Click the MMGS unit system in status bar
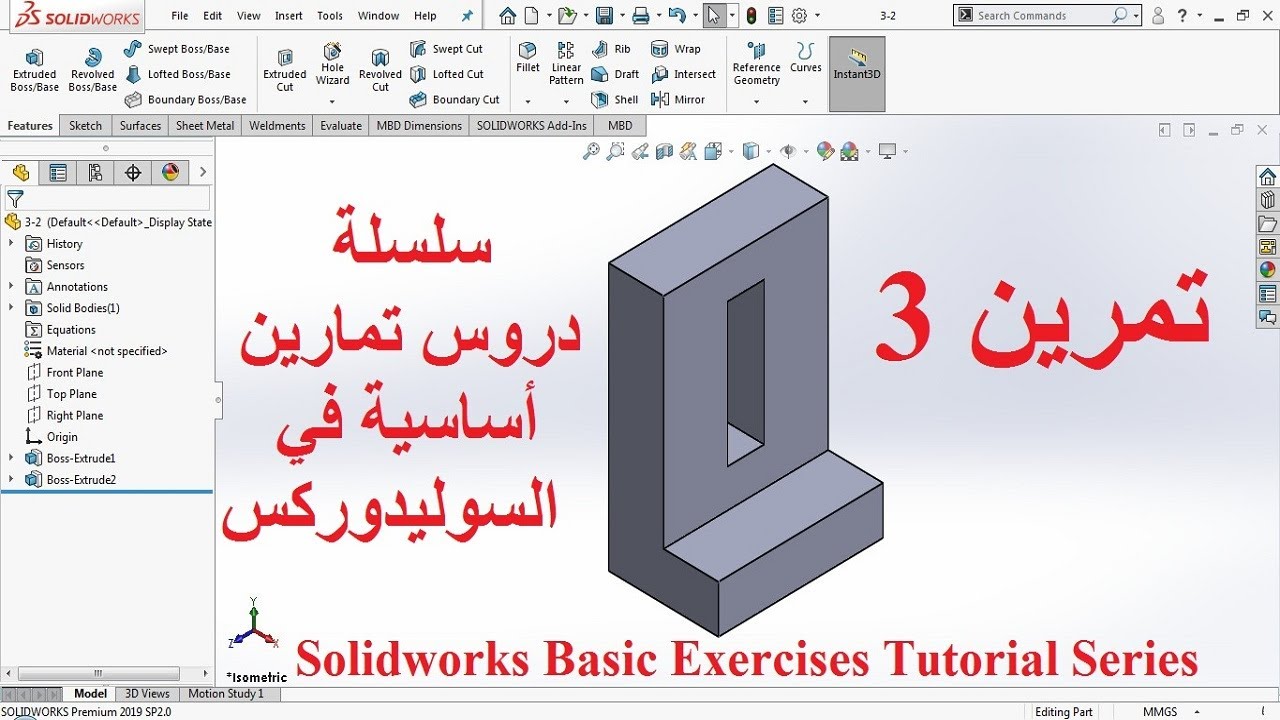Image resolution: width=1280 pixels, height=720 pixels. [1160, 711]
